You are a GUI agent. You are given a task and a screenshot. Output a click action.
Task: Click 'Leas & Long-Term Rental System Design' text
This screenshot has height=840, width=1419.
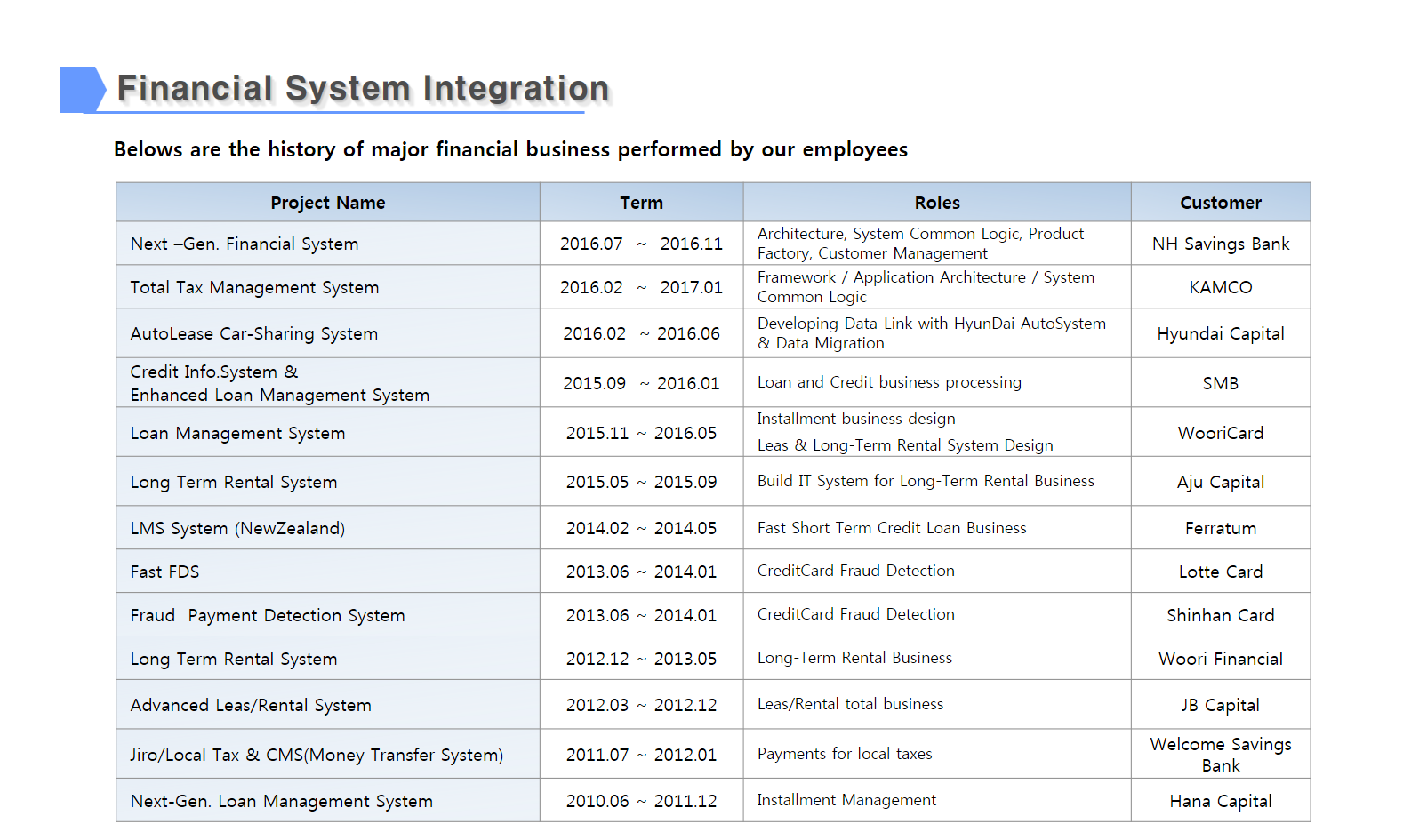click(905, 445)
